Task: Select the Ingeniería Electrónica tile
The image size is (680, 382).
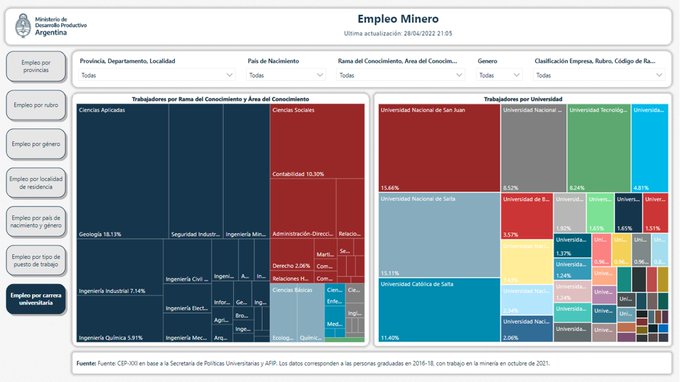Action: 187,298
